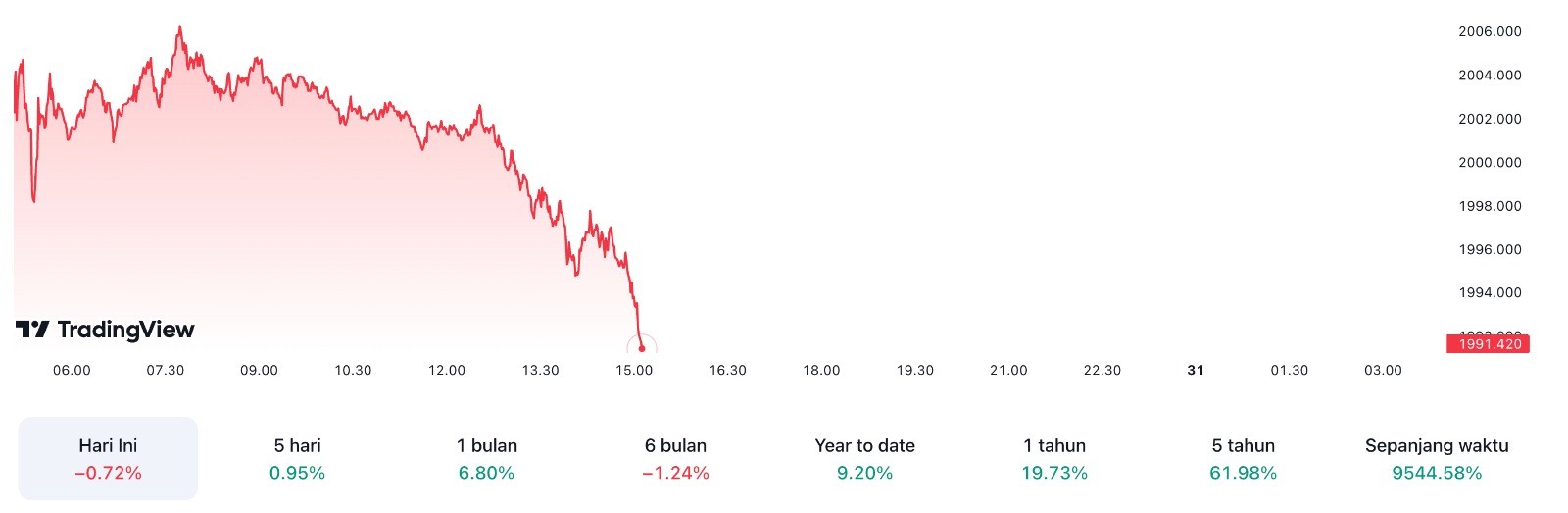The height and width of the screenshot is (513, 1568).
Task: Click the last price dot marker
Action: [642, 348]
